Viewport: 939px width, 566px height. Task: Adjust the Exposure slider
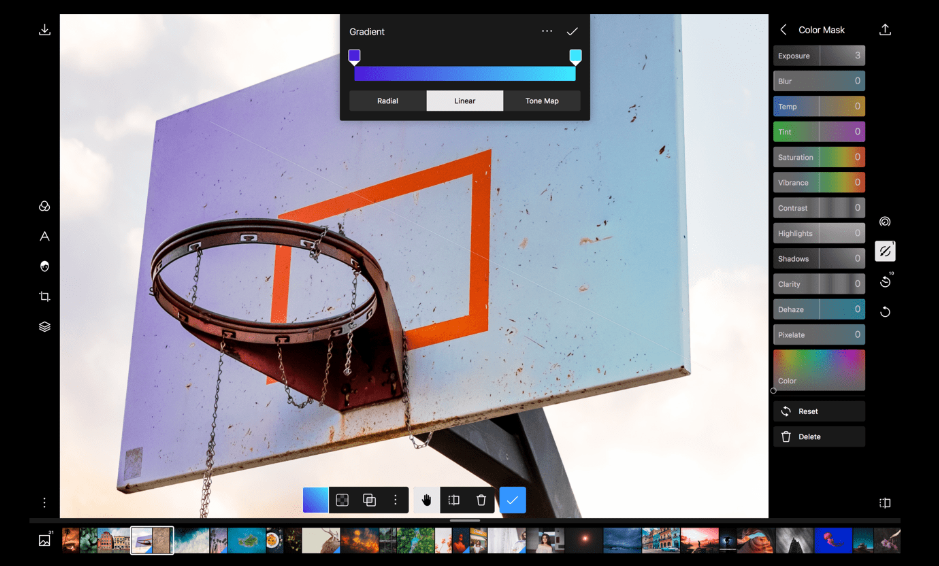819,56
